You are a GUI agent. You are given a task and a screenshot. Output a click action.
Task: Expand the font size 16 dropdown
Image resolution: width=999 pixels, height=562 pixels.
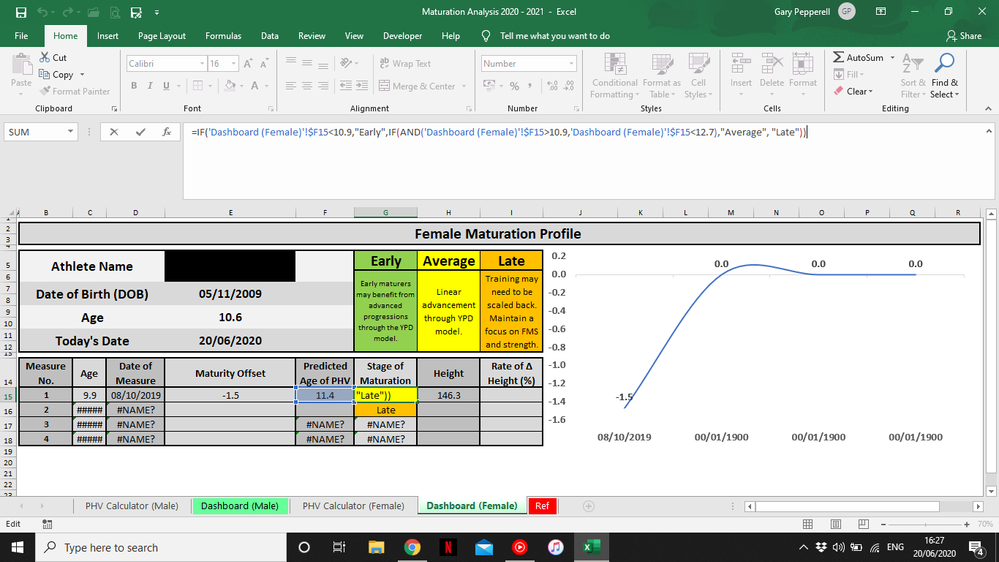pos(234,64)
